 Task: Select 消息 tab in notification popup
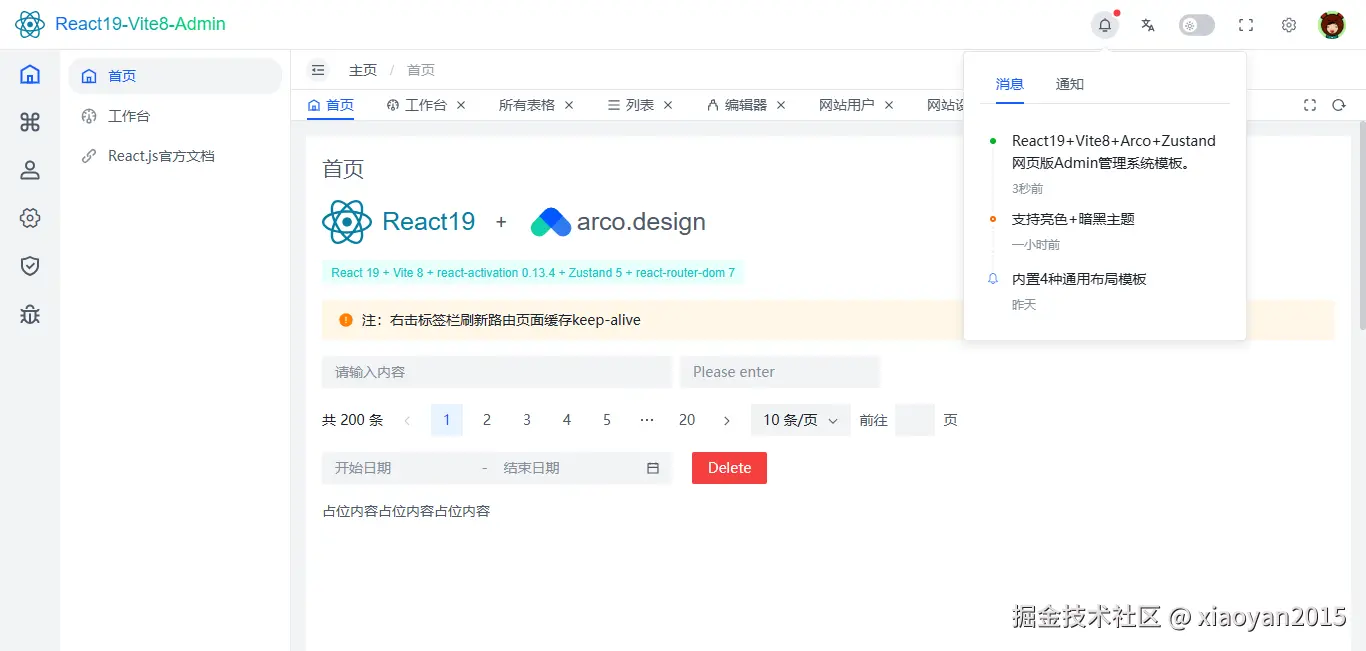[x=1010, y=84]
